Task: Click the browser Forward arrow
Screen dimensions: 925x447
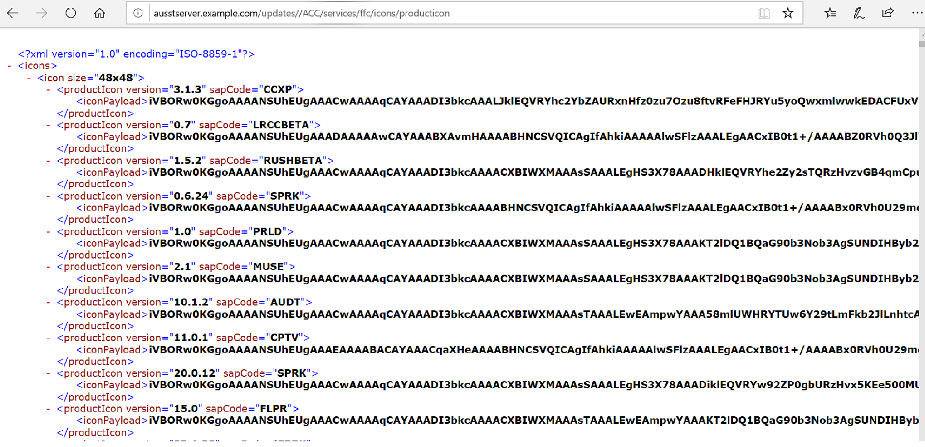Action: pos(41,13)
